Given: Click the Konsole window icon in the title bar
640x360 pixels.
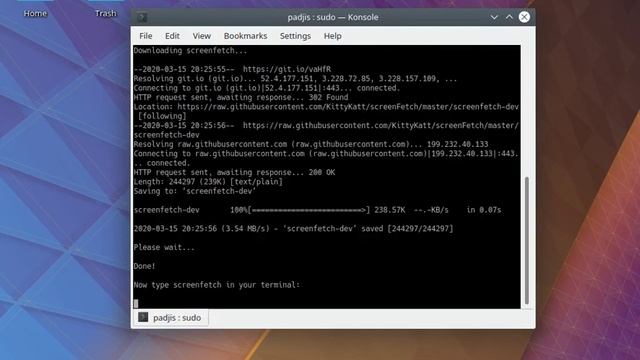Looking at the screenshot, I should click(x=142, y=17).
